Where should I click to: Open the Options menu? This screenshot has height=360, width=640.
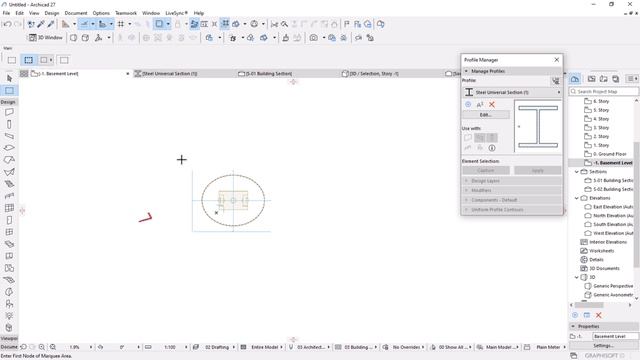[101, 13]
